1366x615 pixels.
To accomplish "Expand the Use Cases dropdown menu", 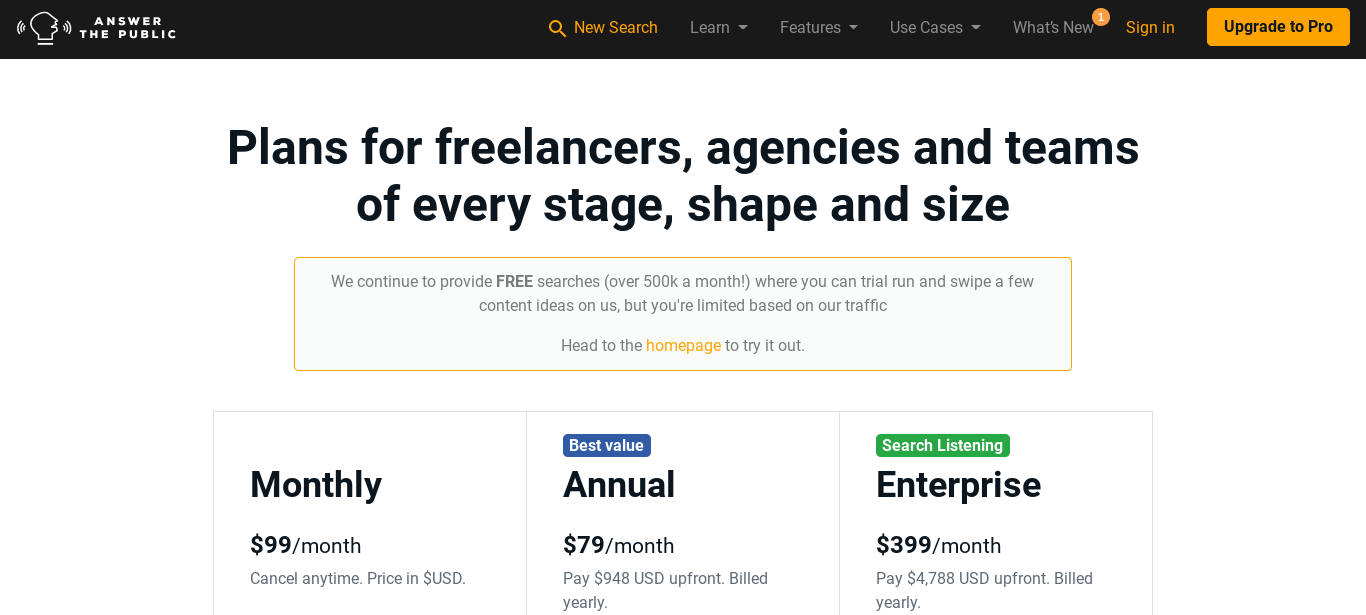I will (935, 28).
